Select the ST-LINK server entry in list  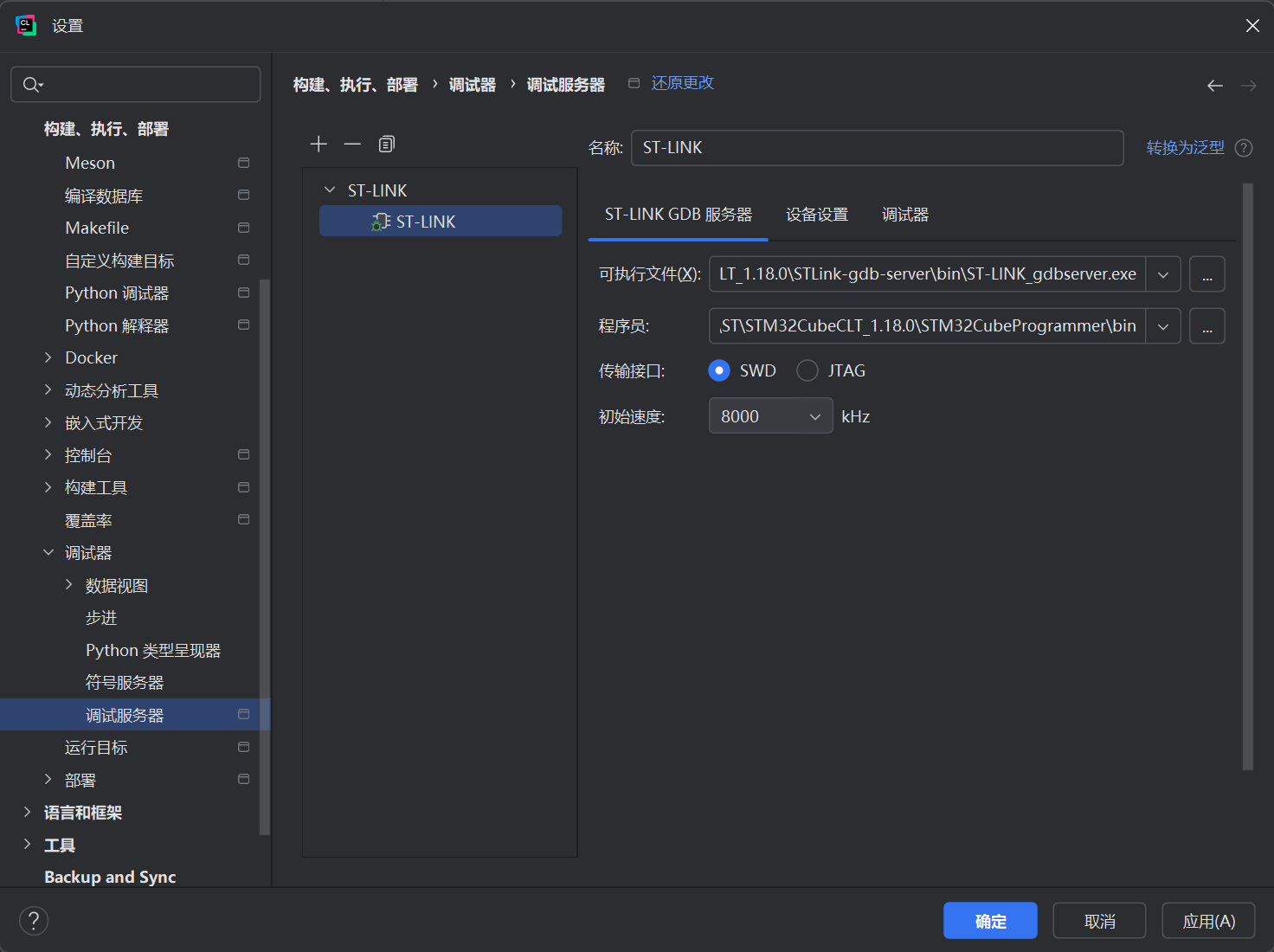coord(441,222)
